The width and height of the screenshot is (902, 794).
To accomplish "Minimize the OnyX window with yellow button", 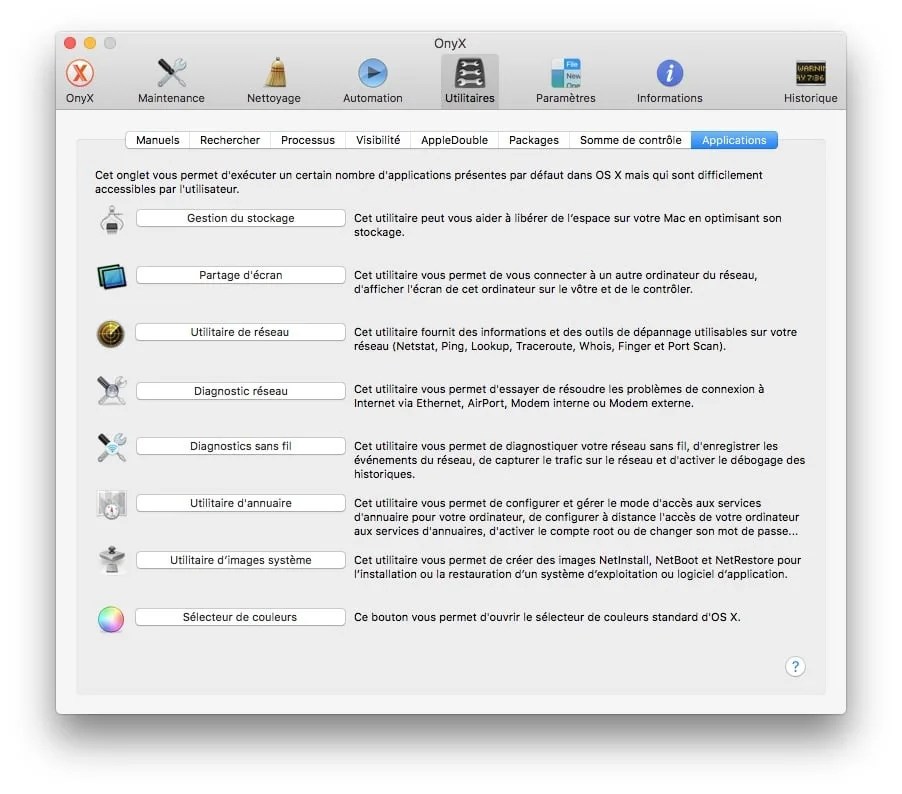I will pos(90,43).
